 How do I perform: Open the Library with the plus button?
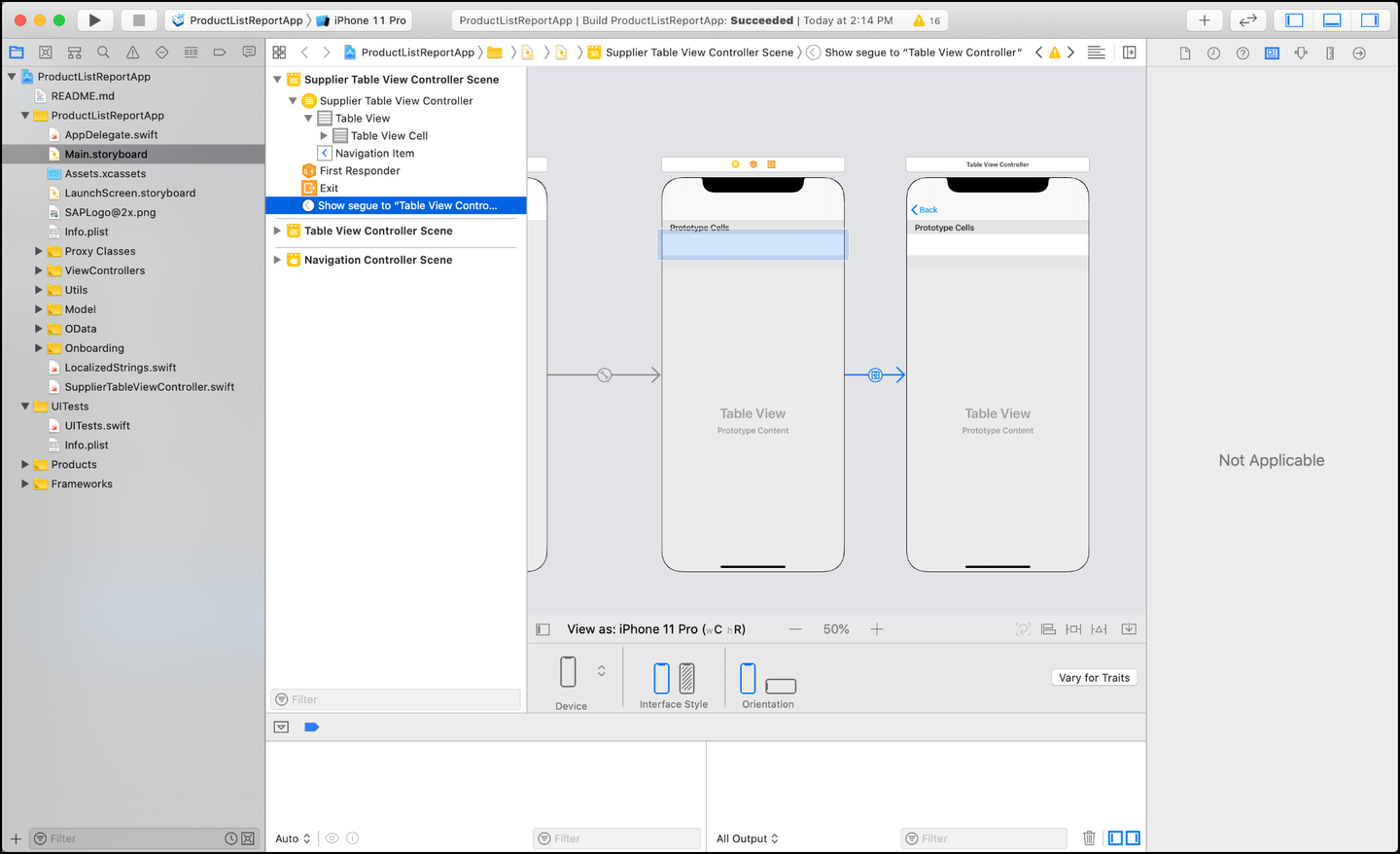[x=1204, y=19]
